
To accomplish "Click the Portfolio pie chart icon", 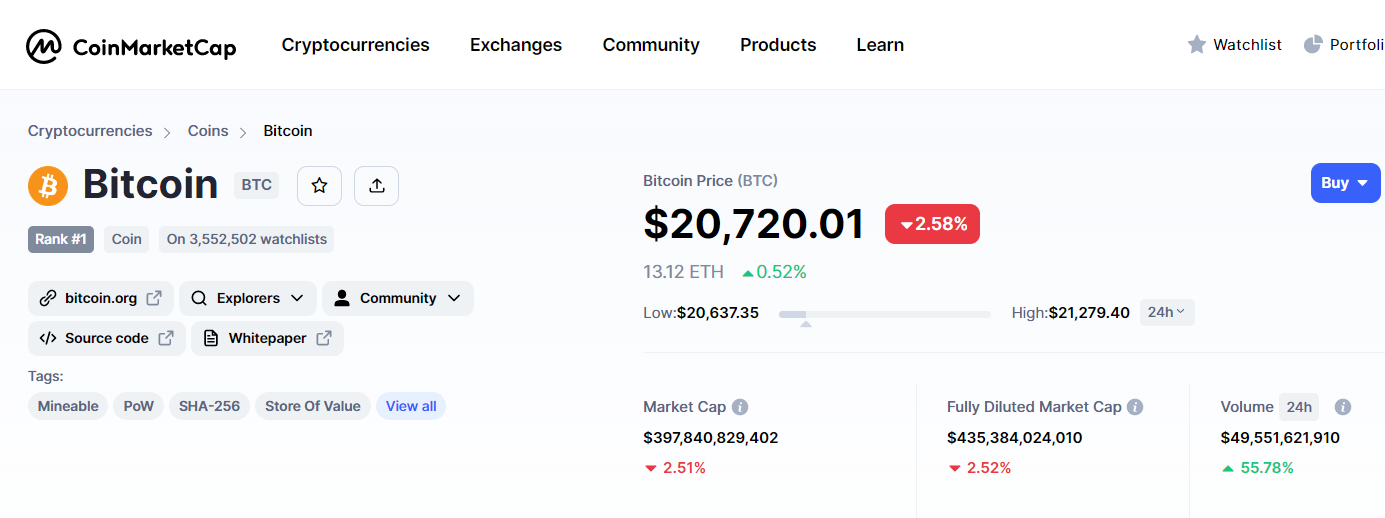I will coord(1313,45).
